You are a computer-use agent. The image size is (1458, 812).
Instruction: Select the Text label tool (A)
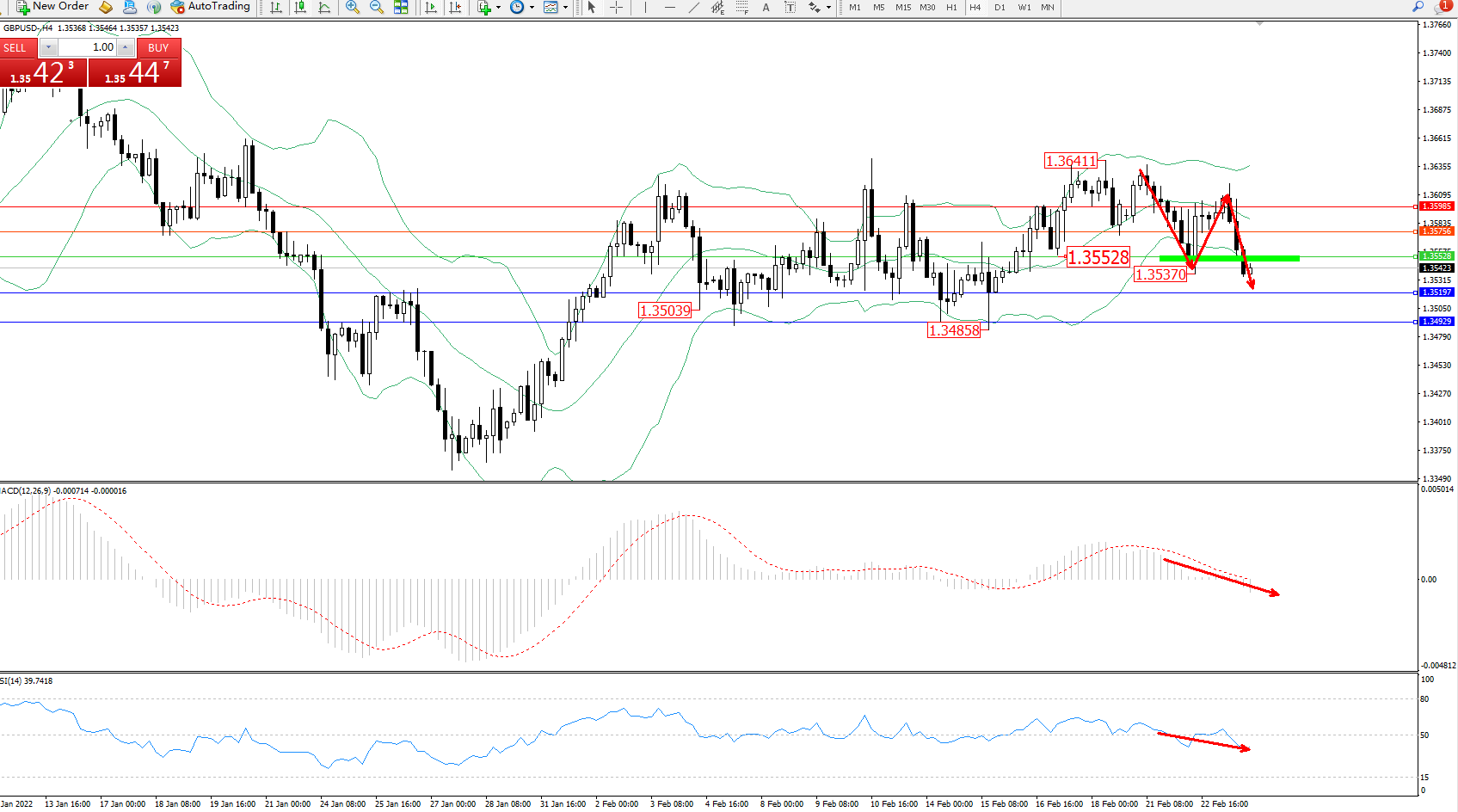766,7
